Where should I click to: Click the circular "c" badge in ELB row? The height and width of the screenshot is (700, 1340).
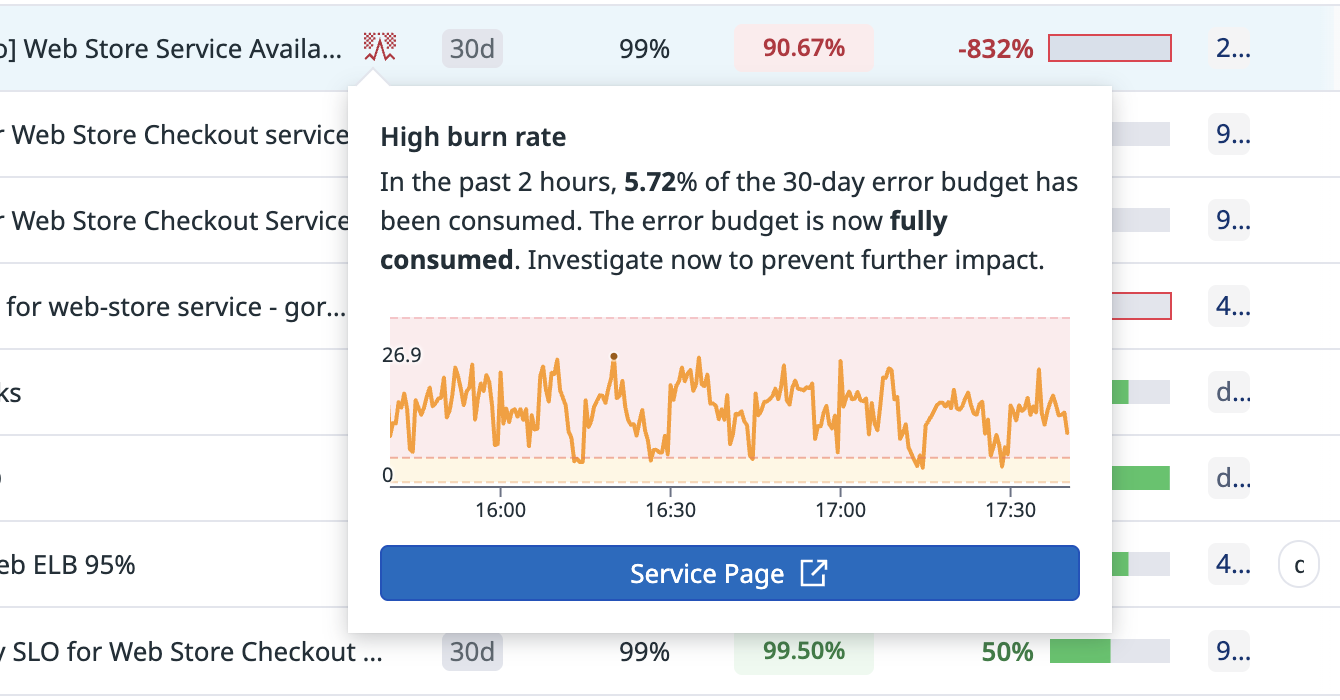tap(1299, 566)
